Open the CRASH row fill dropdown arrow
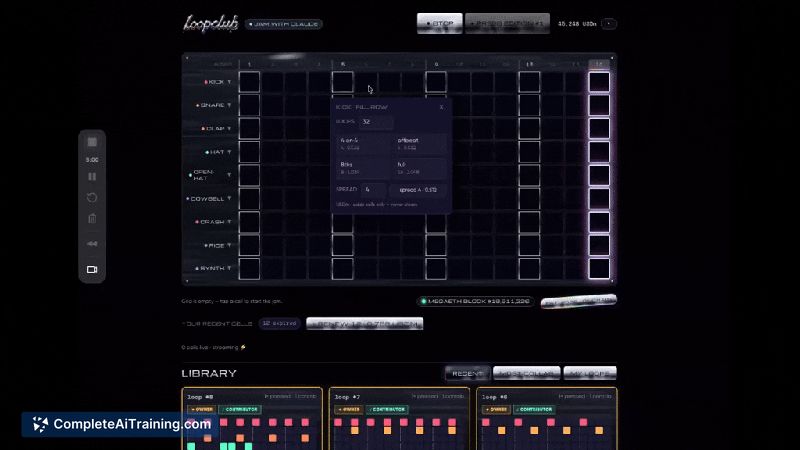The height and width of the screenshot is (450, 800). tap(229, 222)
